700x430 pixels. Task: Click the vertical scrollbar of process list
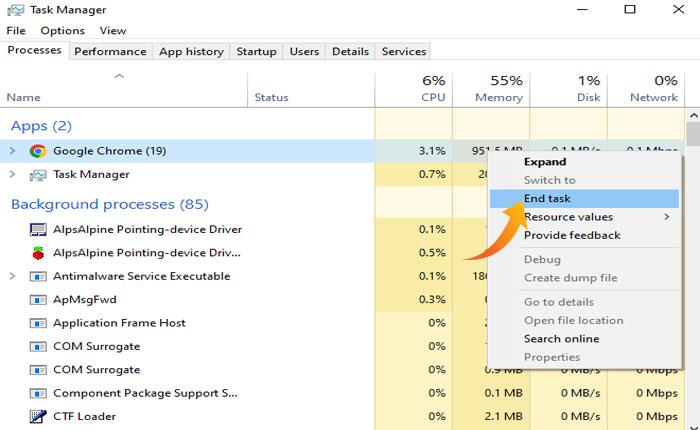click(x=692, y=270)
